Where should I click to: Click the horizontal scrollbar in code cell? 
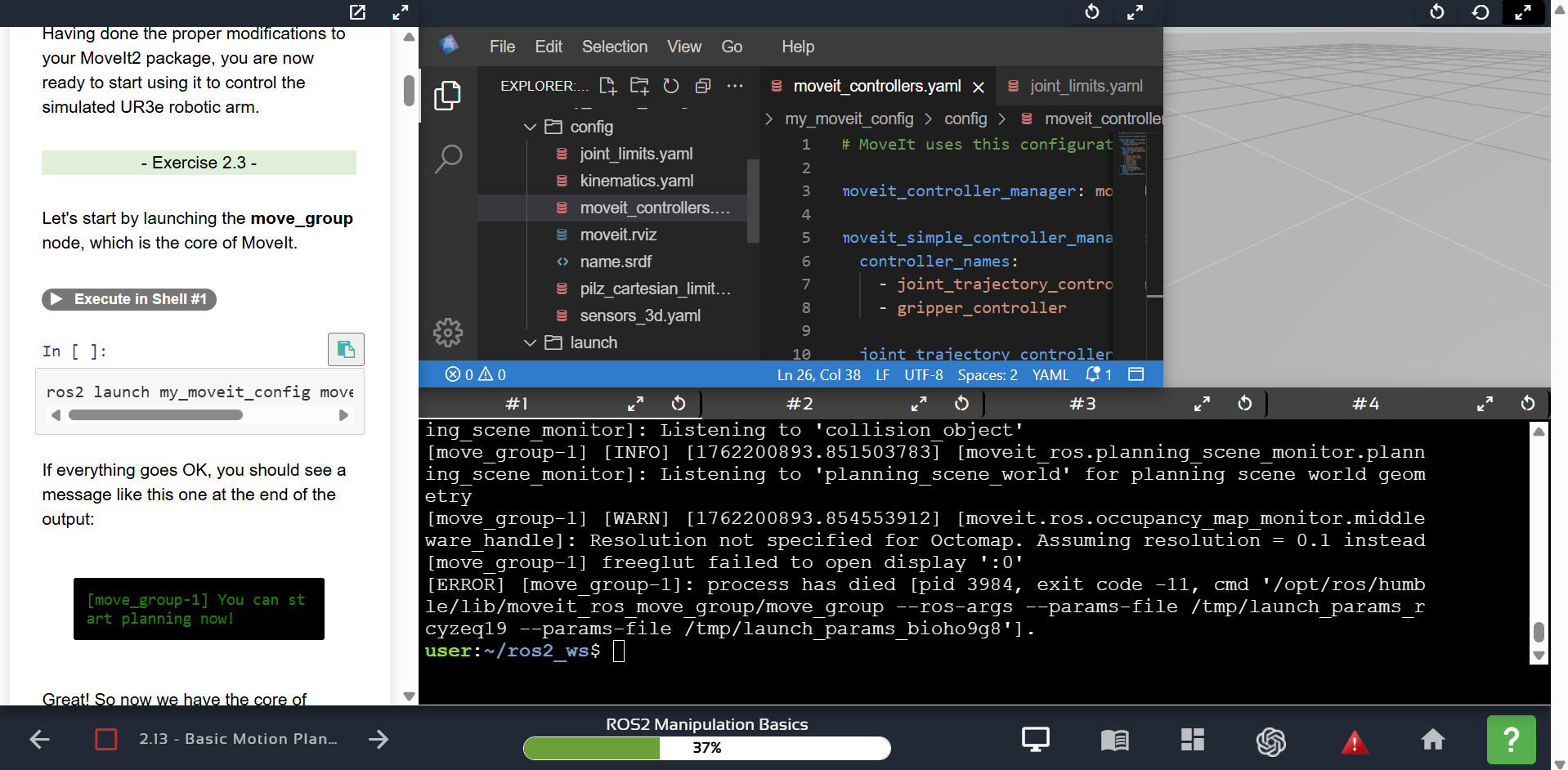point(155,415)
